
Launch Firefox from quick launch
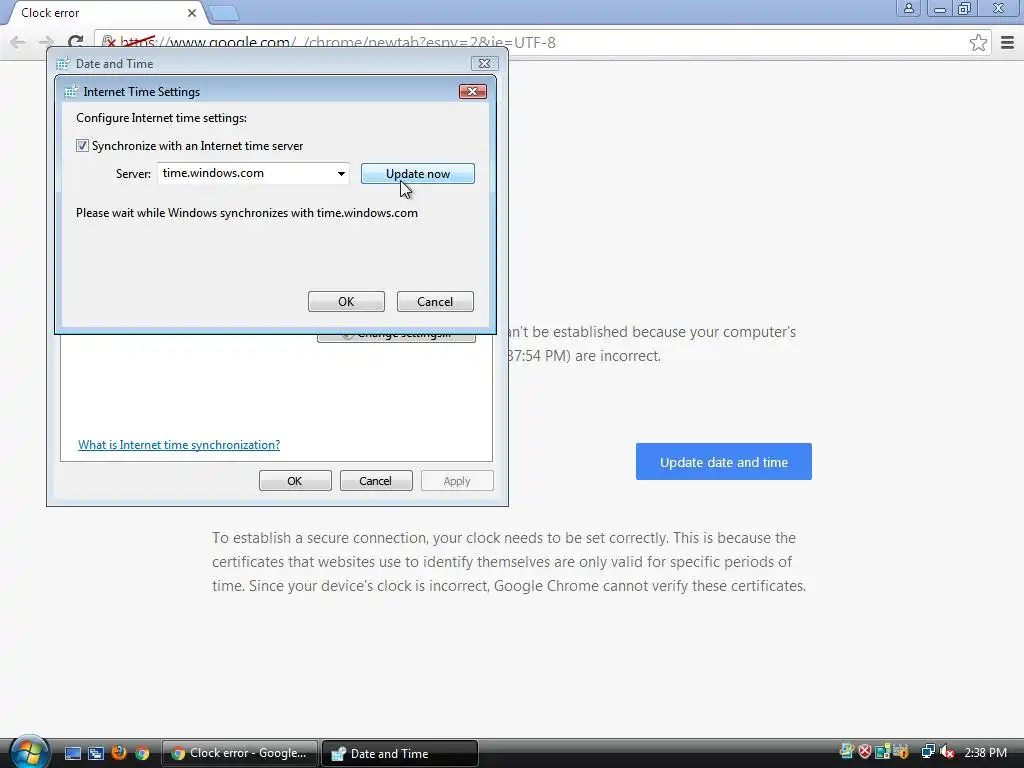coord(119,752)
